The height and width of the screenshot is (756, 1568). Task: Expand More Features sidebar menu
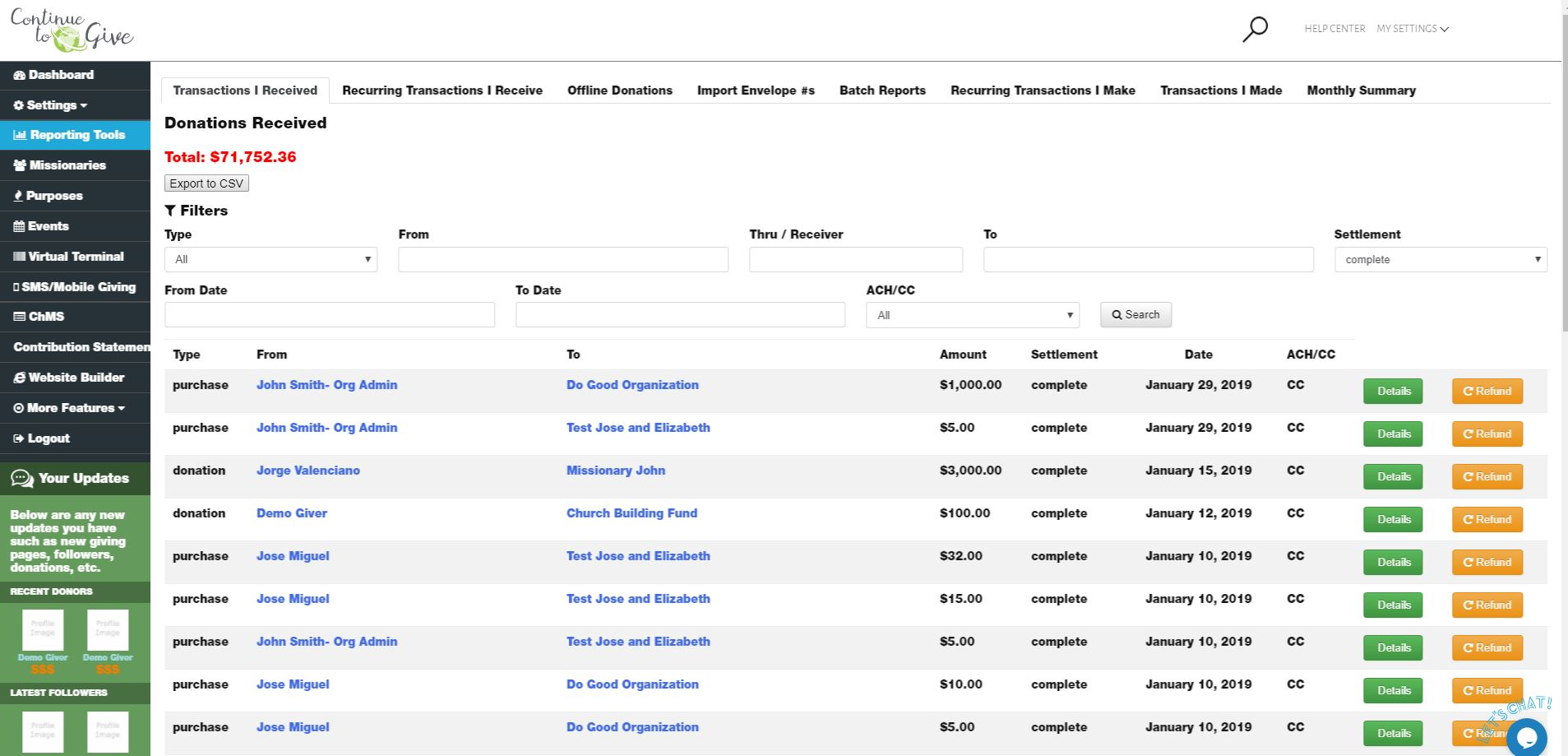(x=75, y=408)
